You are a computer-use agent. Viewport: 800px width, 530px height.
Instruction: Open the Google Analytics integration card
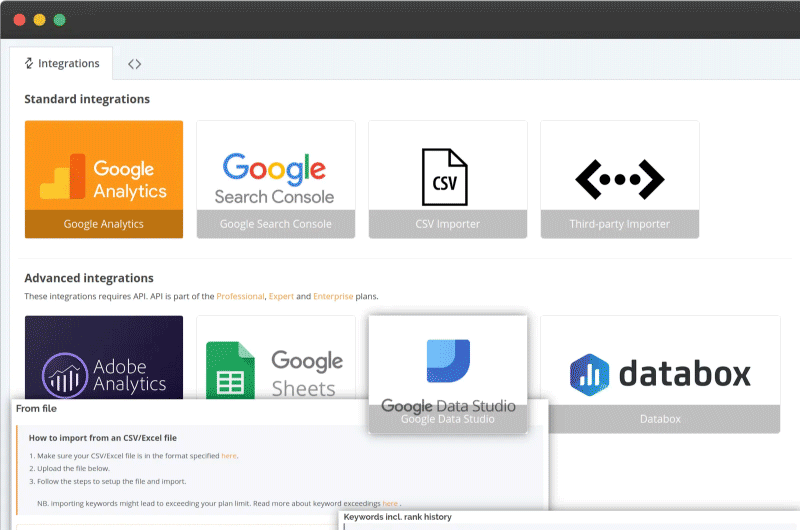coord(104,179)
